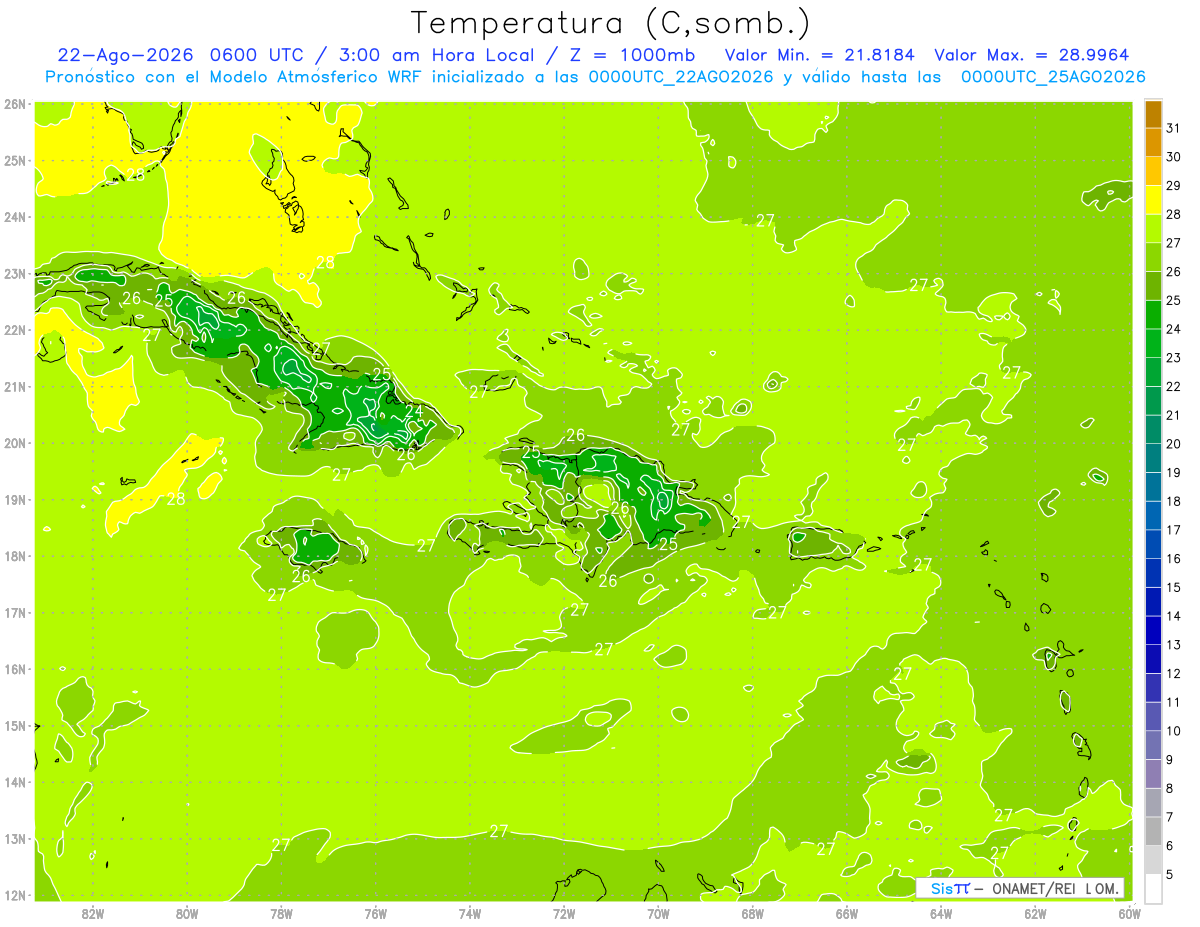Viewport: 1200px width, 927px height.
Task: Click the latitude axis label '22N'
Action: pos(15,330)
